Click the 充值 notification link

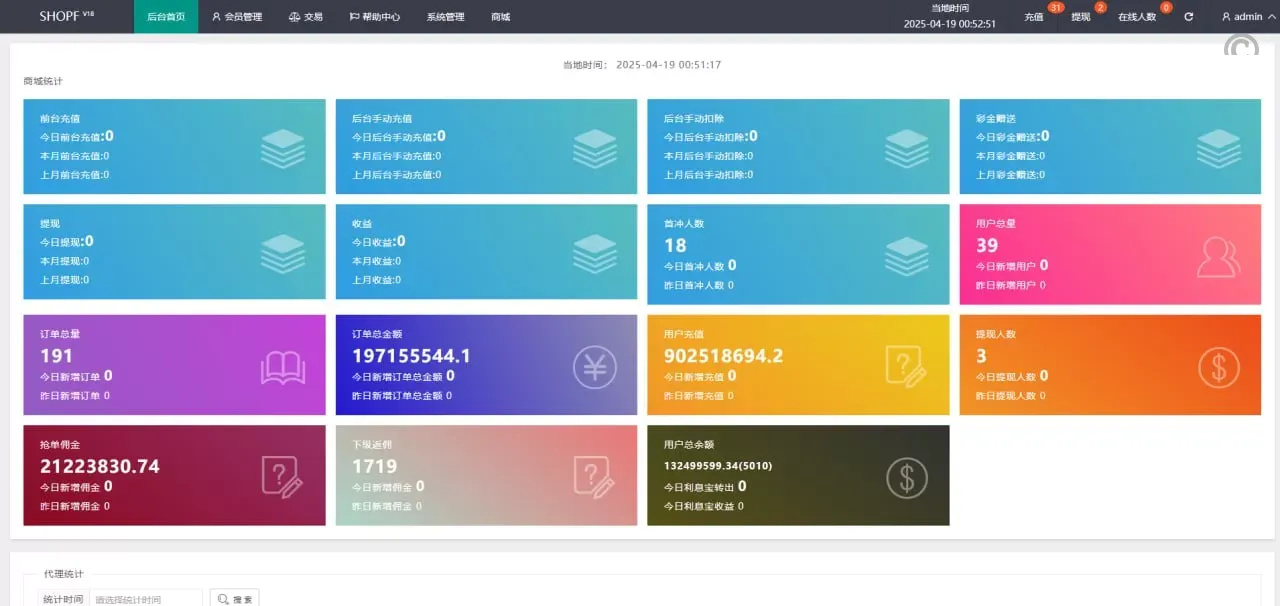click(x=1034, y=17)
